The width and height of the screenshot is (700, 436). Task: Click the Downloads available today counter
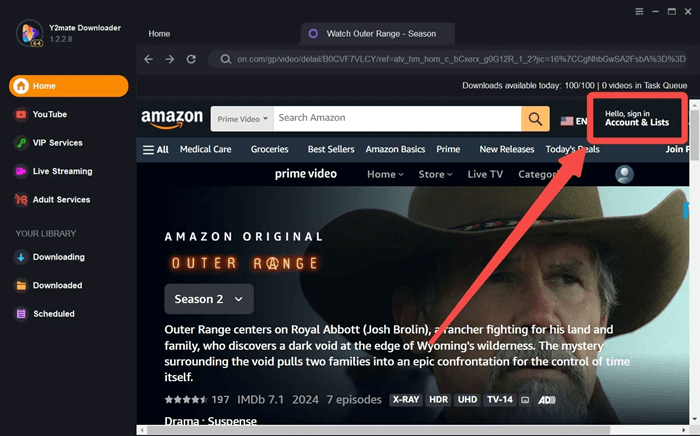529,85
